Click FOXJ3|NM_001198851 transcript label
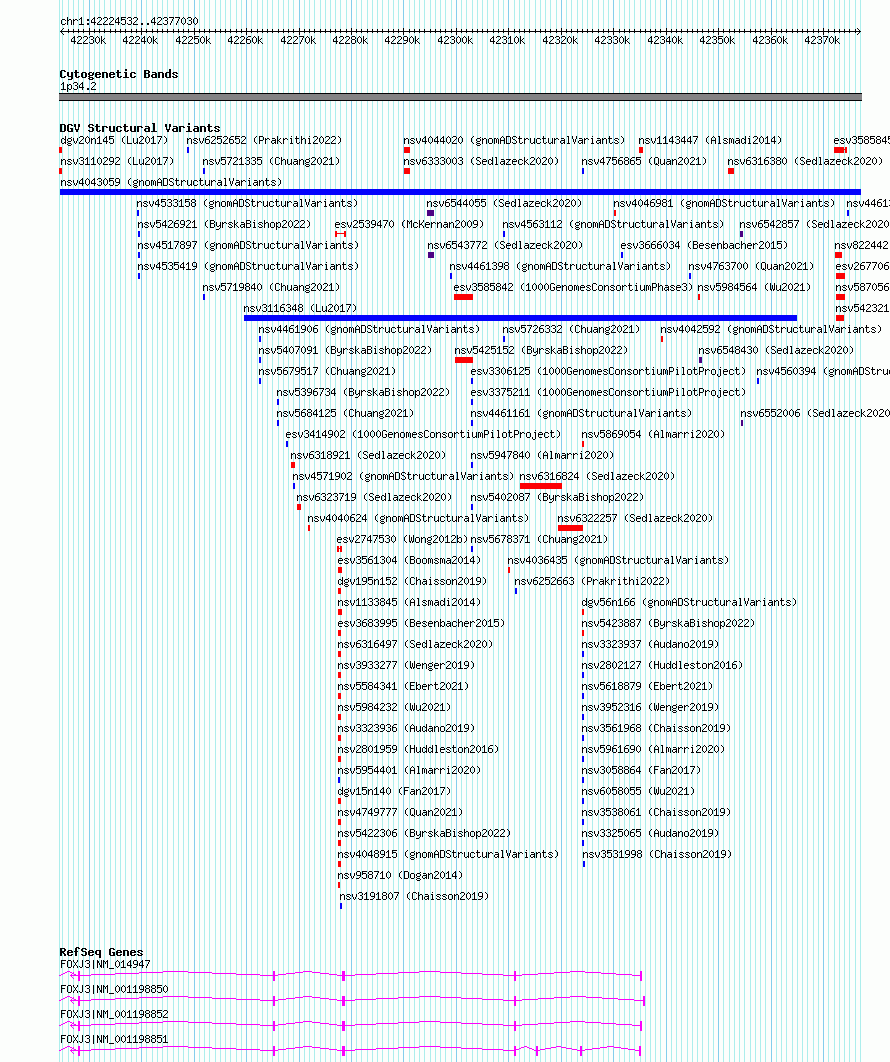This screenshot has width=890, height=1062. pyautogui.click(x=114, y=1040)
